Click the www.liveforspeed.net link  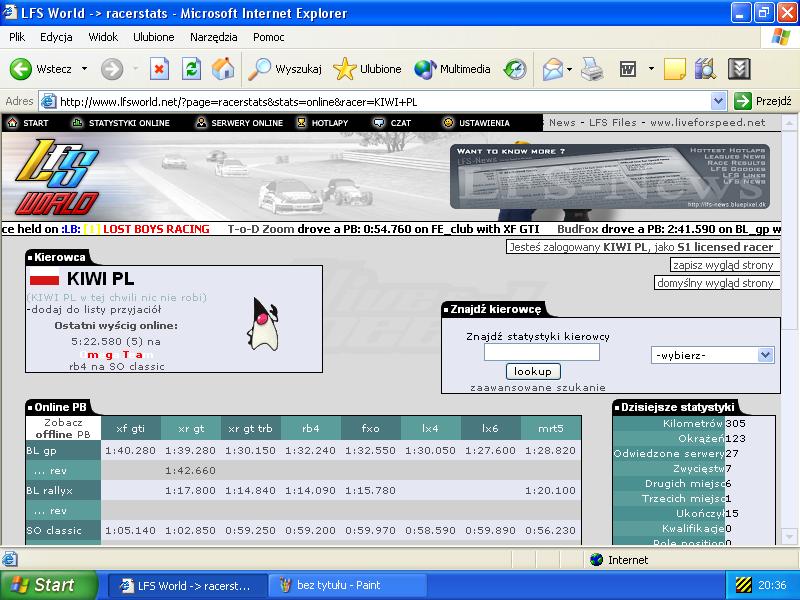coord(708,122)
